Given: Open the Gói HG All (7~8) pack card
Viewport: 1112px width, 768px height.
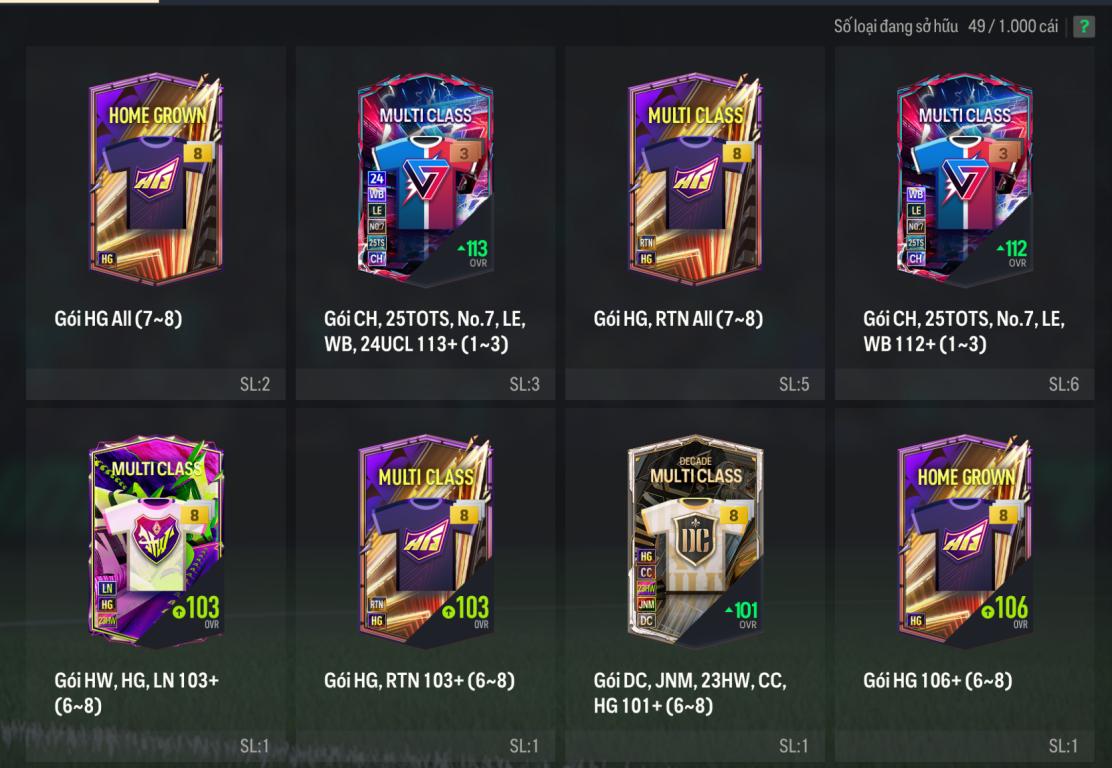Looking at the screenshot, I should click(156, 179).
